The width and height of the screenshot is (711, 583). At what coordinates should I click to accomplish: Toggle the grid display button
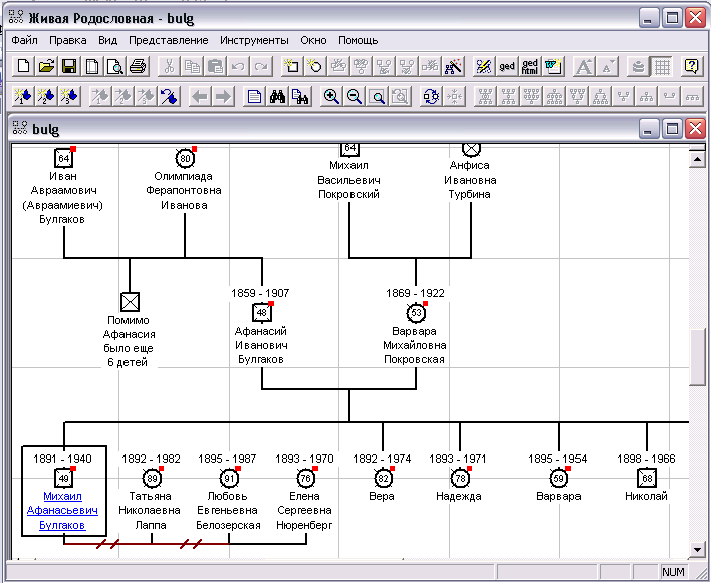(x=662, y=67)
